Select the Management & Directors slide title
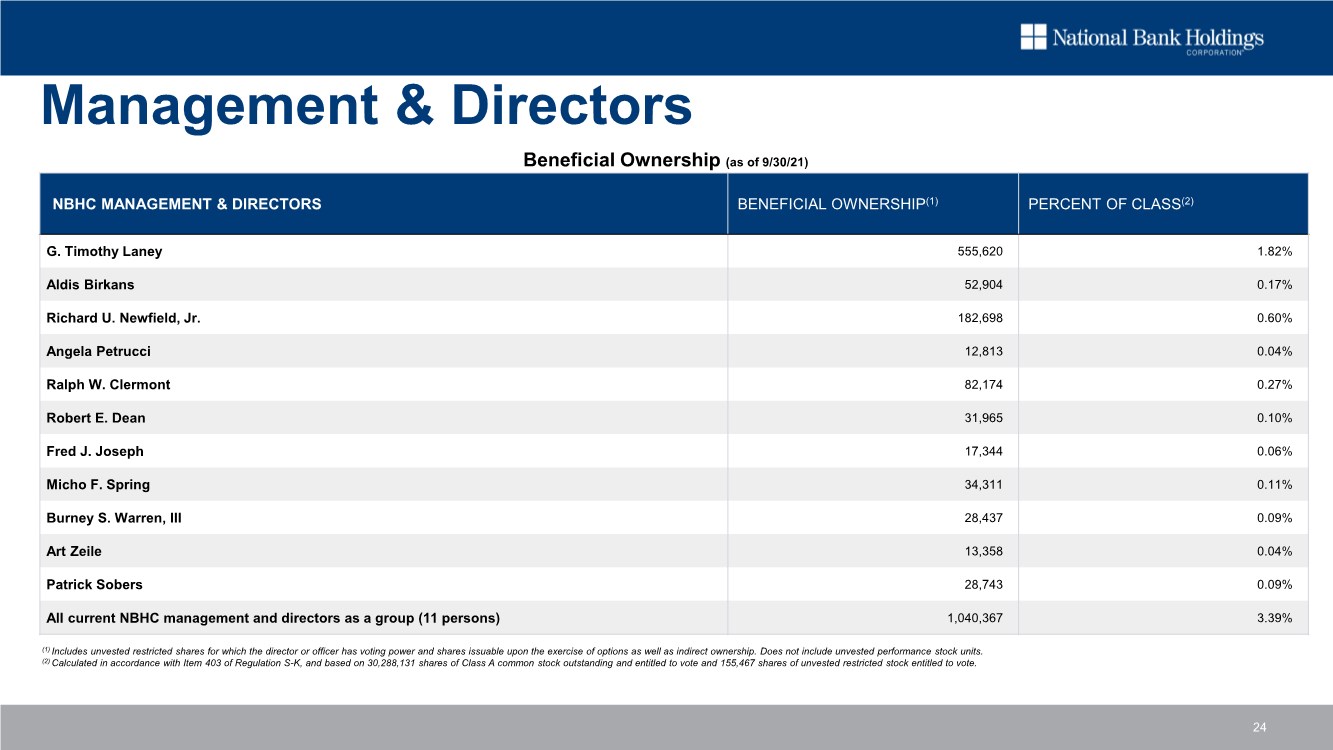1333x750 pixels. click(366, 106)
